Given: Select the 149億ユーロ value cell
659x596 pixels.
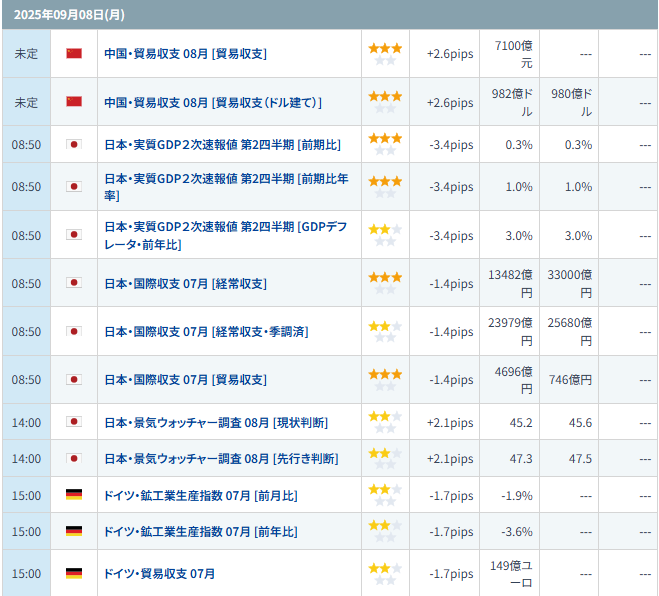Looking at the screenshot, I should [511, 574].
